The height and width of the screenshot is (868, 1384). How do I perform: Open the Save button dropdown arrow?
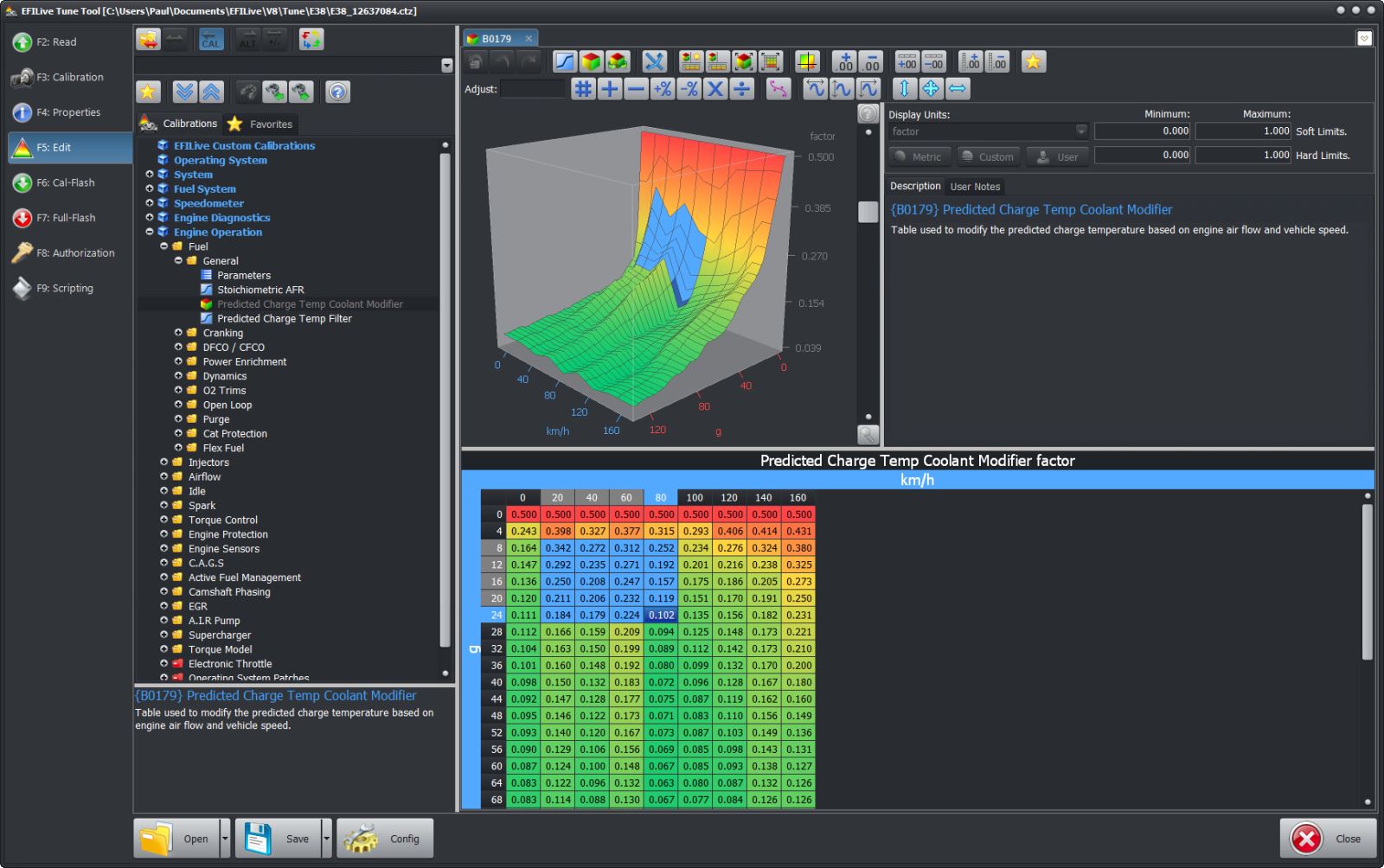(x=326, y=839)
